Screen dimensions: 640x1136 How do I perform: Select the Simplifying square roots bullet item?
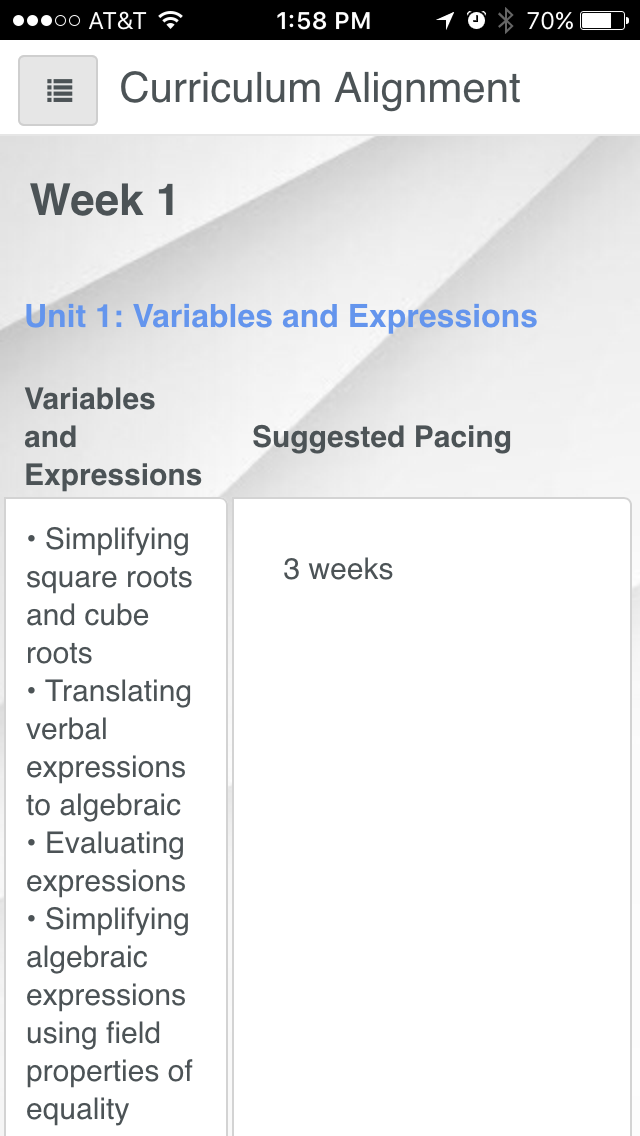pyautogui.click(x=109, y=596)
